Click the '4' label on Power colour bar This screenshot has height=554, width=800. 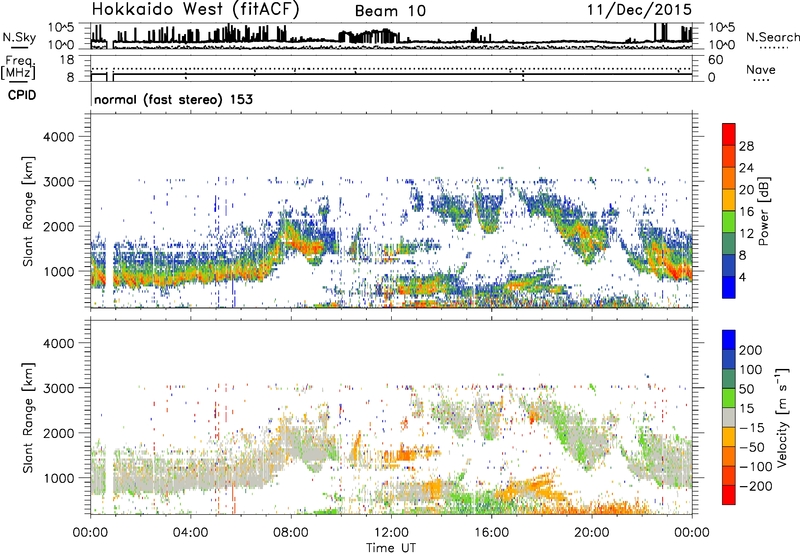click(x=742, y=277)
